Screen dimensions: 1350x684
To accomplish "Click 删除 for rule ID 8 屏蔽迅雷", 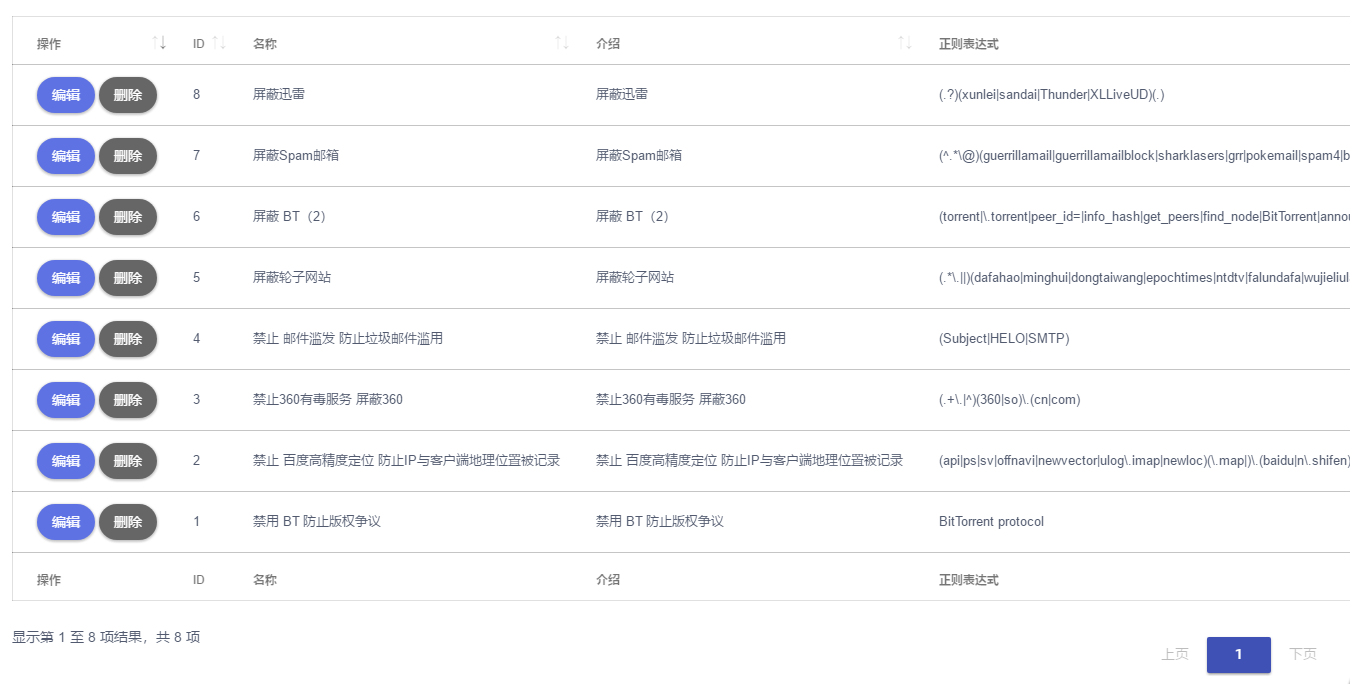I will tap(128, 95).
